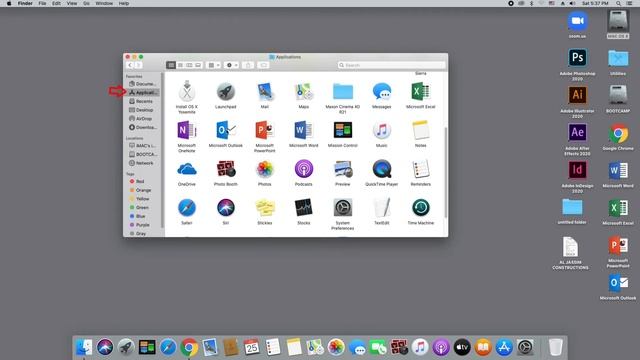Click the Edit Tags toolbar button
Viewport: 640px width, 360px height.
[x=264, y=65]
